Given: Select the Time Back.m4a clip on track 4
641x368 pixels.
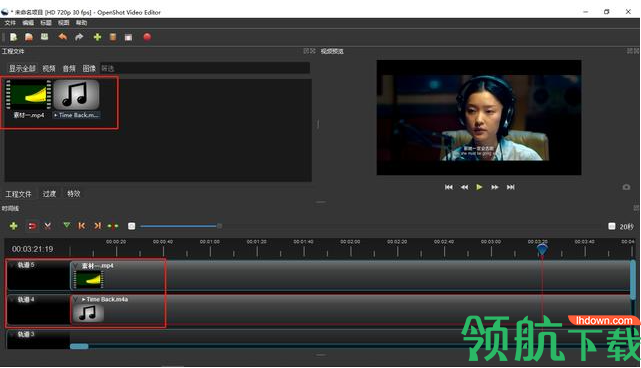Looking at the screenshot, I should (x=350, y=310).
